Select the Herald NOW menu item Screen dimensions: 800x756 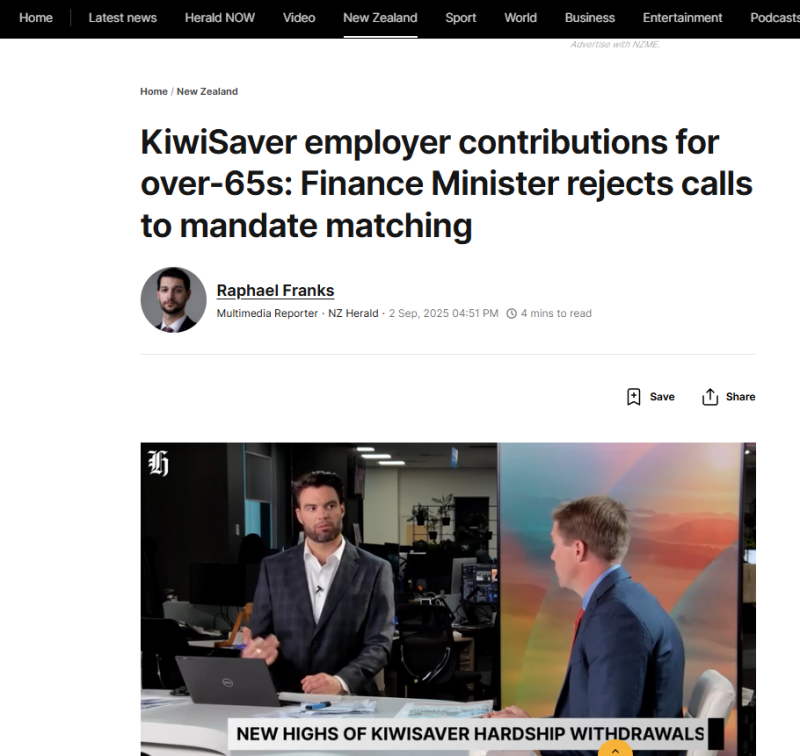(x=220, y=18)
